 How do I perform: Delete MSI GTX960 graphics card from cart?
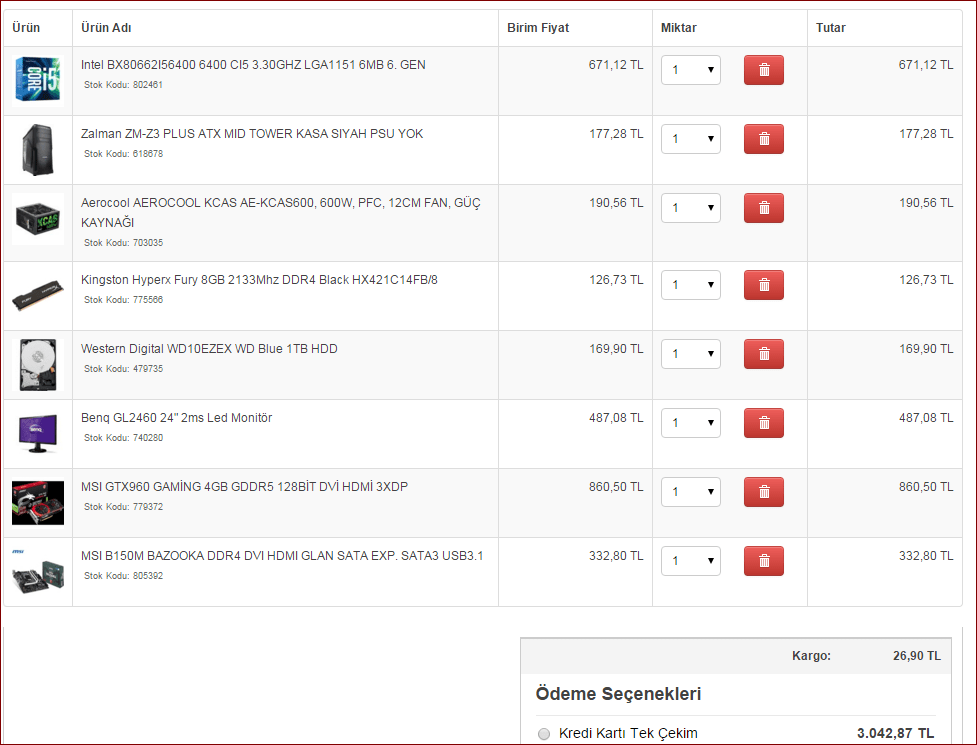[x=763, y=492]
